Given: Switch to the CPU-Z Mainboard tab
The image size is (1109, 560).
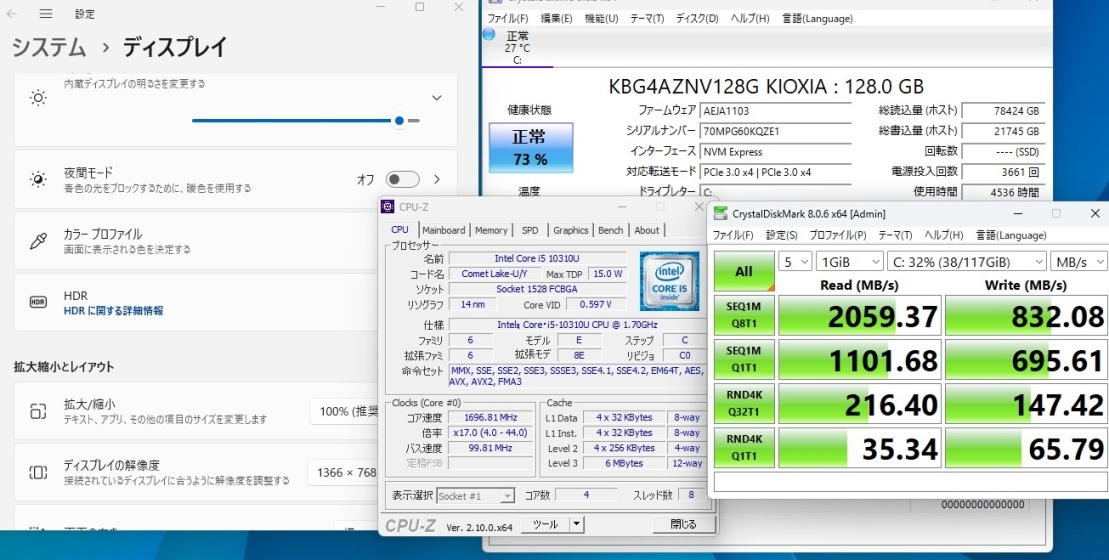Looking at the screenshot, I should pos(443,230).
